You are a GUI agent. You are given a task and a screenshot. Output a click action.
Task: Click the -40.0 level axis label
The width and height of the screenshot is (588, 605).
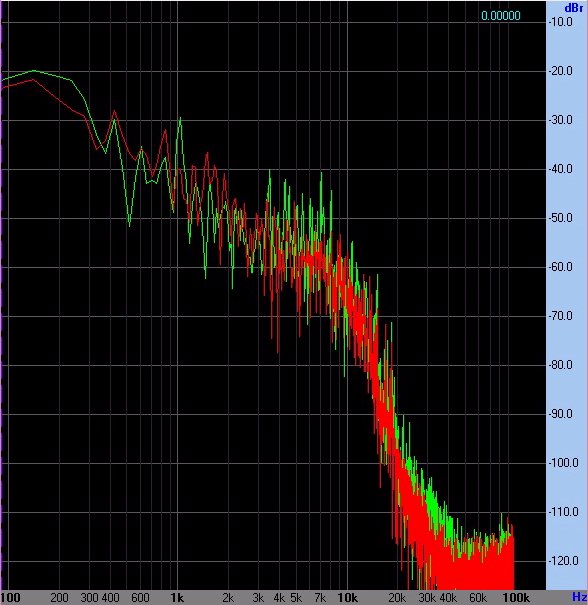[x=561, y=169]
